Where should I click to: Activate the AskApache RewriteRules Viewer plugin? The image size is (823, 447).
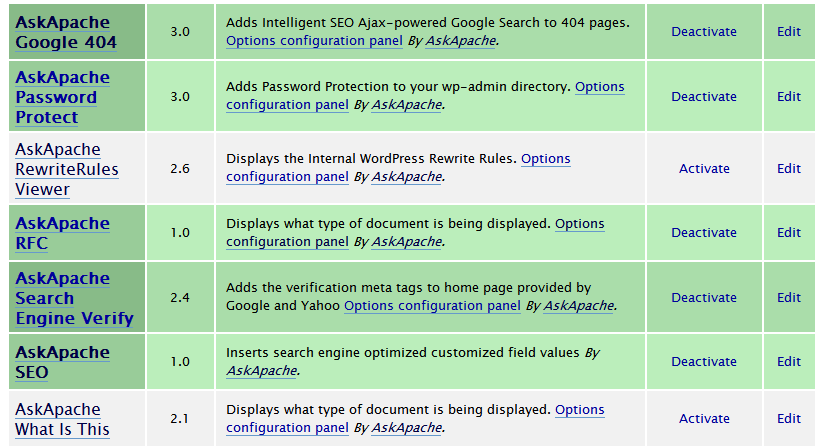[x=704, y=168]
